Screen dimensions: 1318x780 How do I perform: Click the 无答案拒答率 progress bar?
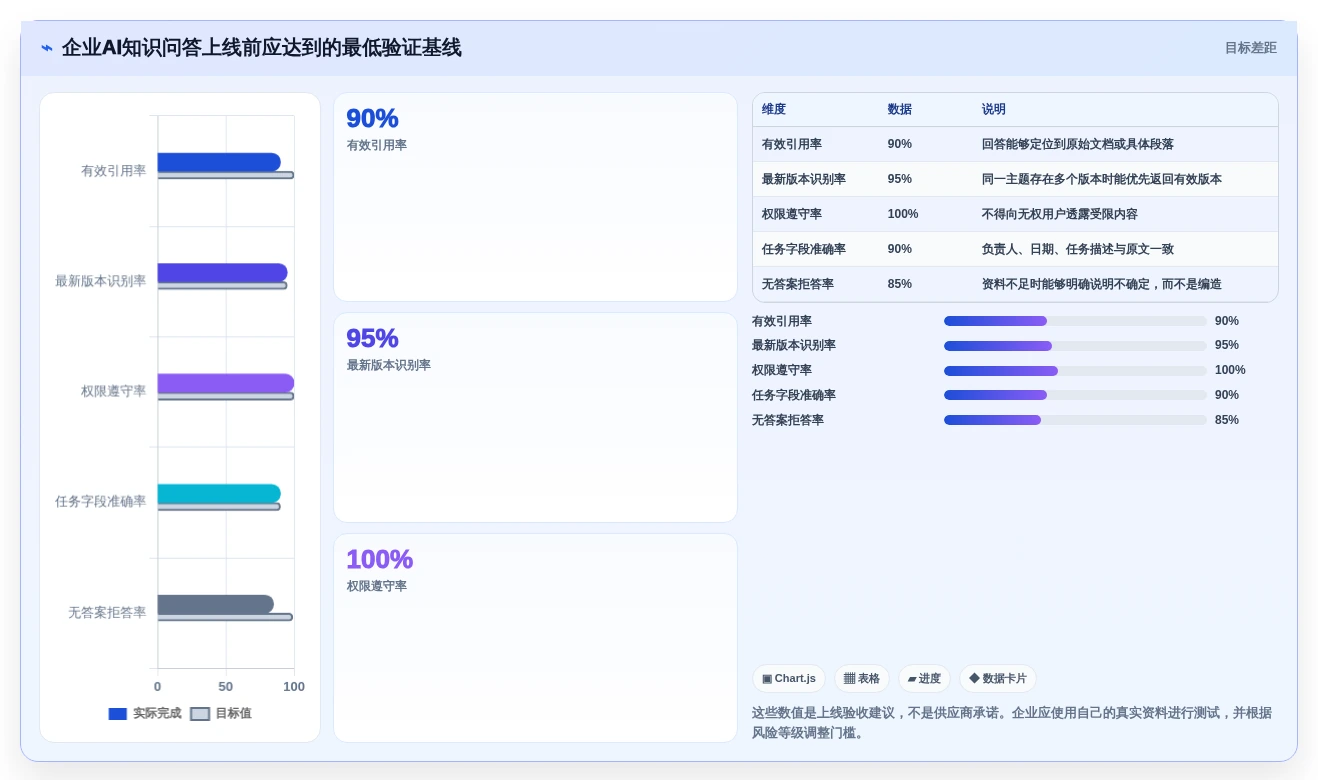click(x=1075, y=420)
